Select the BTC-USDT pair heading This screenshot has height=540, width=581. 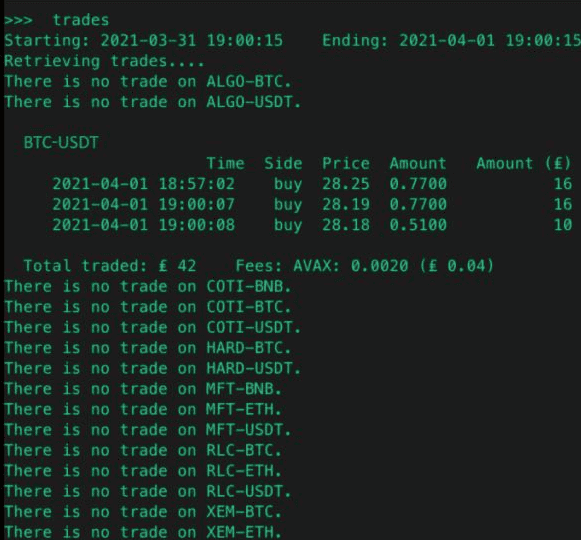(x=61, y=143)
